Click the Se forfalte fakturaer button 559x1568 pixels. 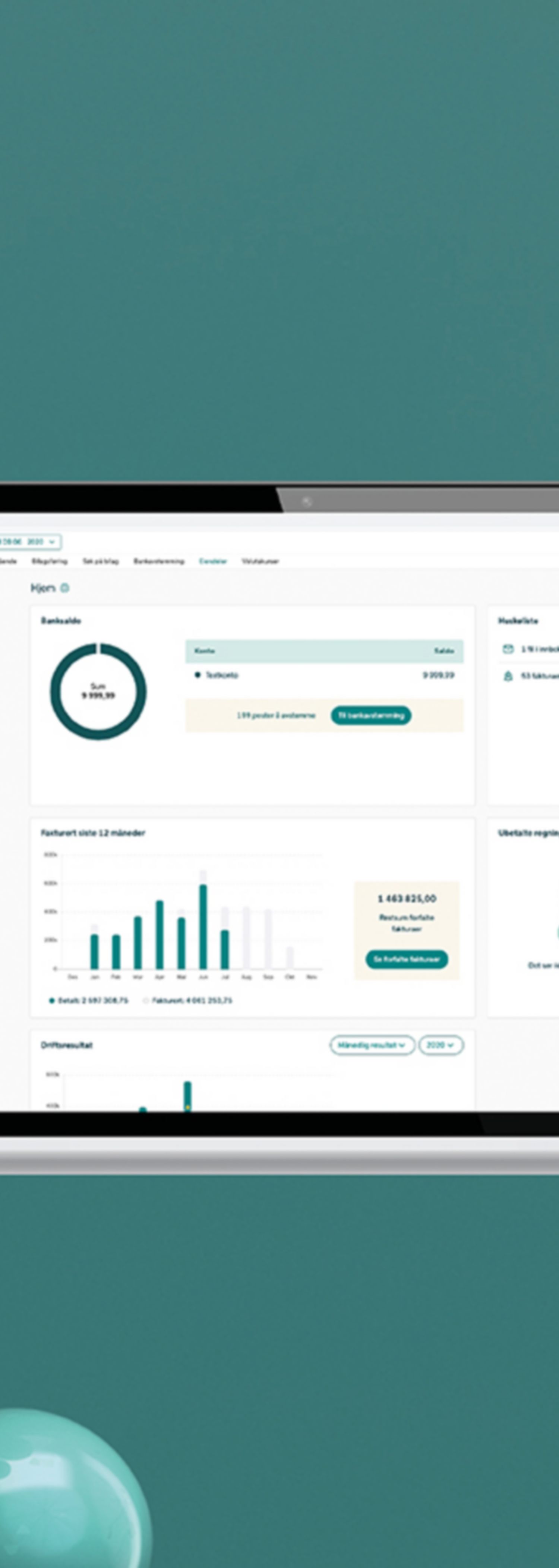tap(406, 959)
